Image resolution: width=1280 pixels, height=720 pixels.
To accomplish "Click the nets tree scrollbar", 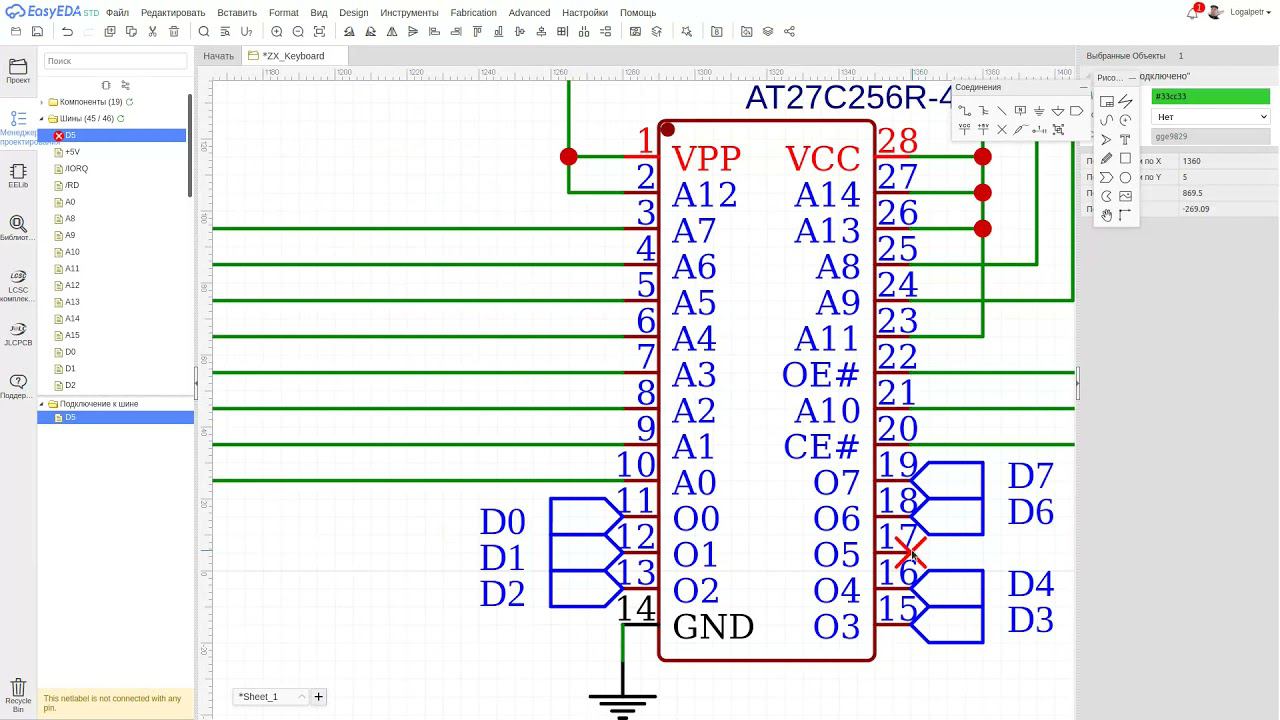I will point(190,147).
